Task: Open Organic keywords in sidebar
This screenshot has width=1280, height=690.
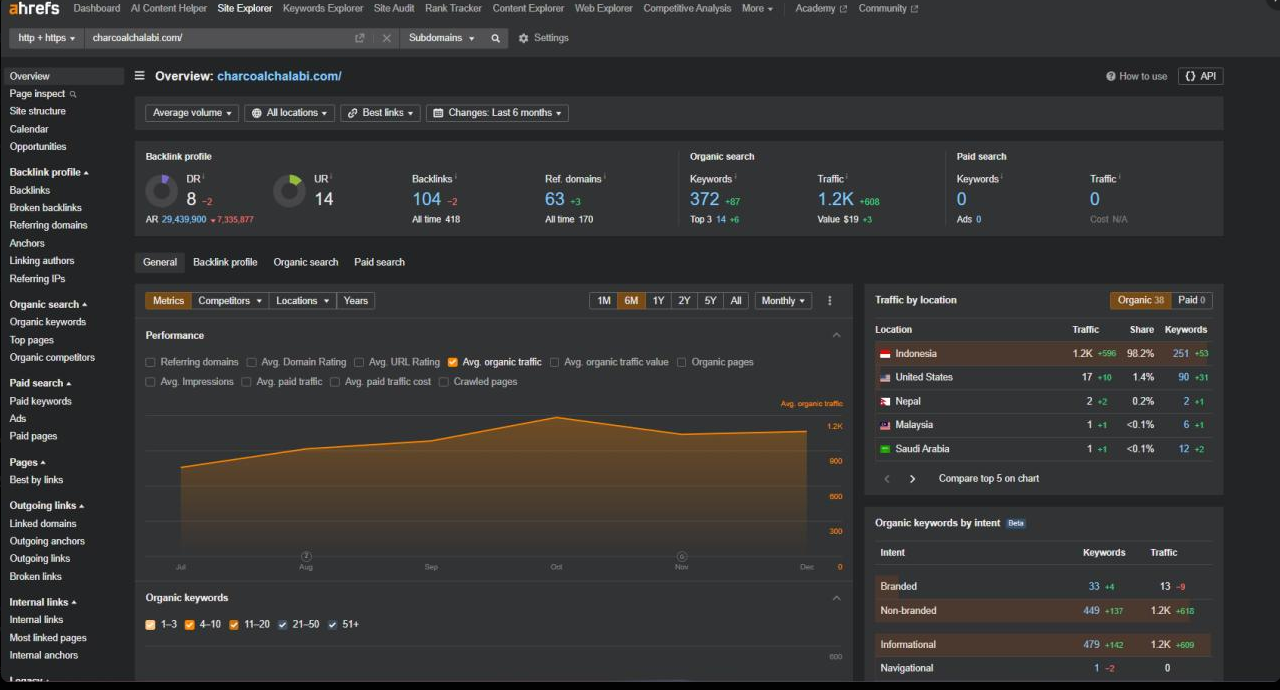Action: click(48, 322)
